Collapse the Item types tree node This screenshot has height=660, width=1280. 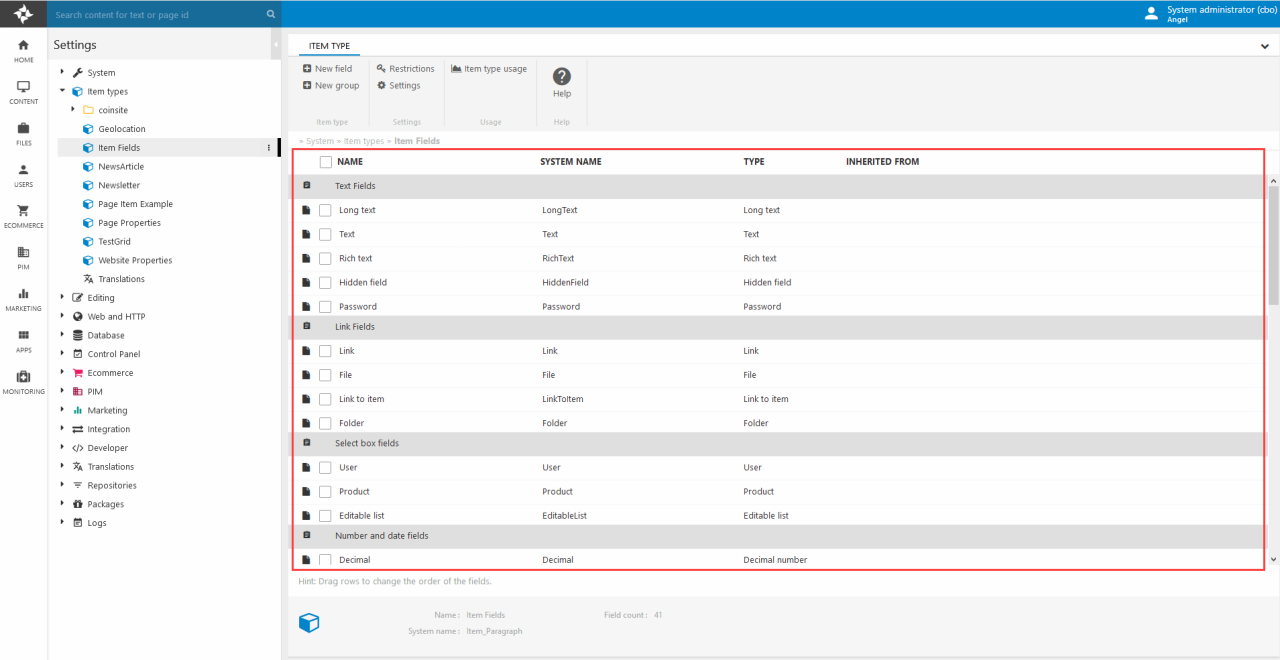pos(62,91)
